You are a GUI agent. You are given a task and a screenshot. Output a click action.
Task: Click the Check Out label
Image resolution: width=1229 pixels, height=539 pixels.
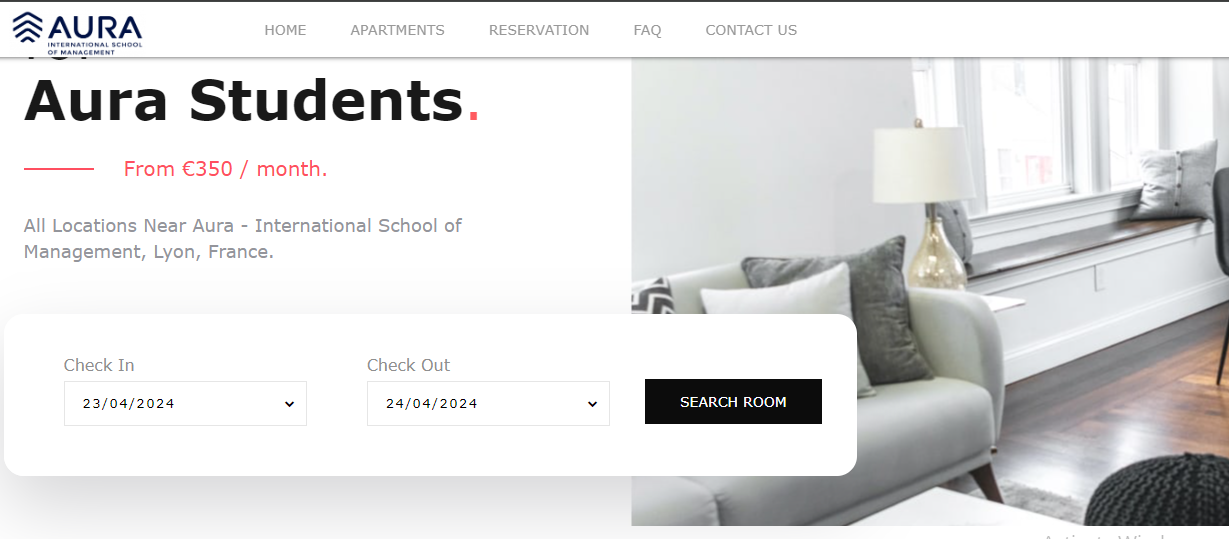408,365
